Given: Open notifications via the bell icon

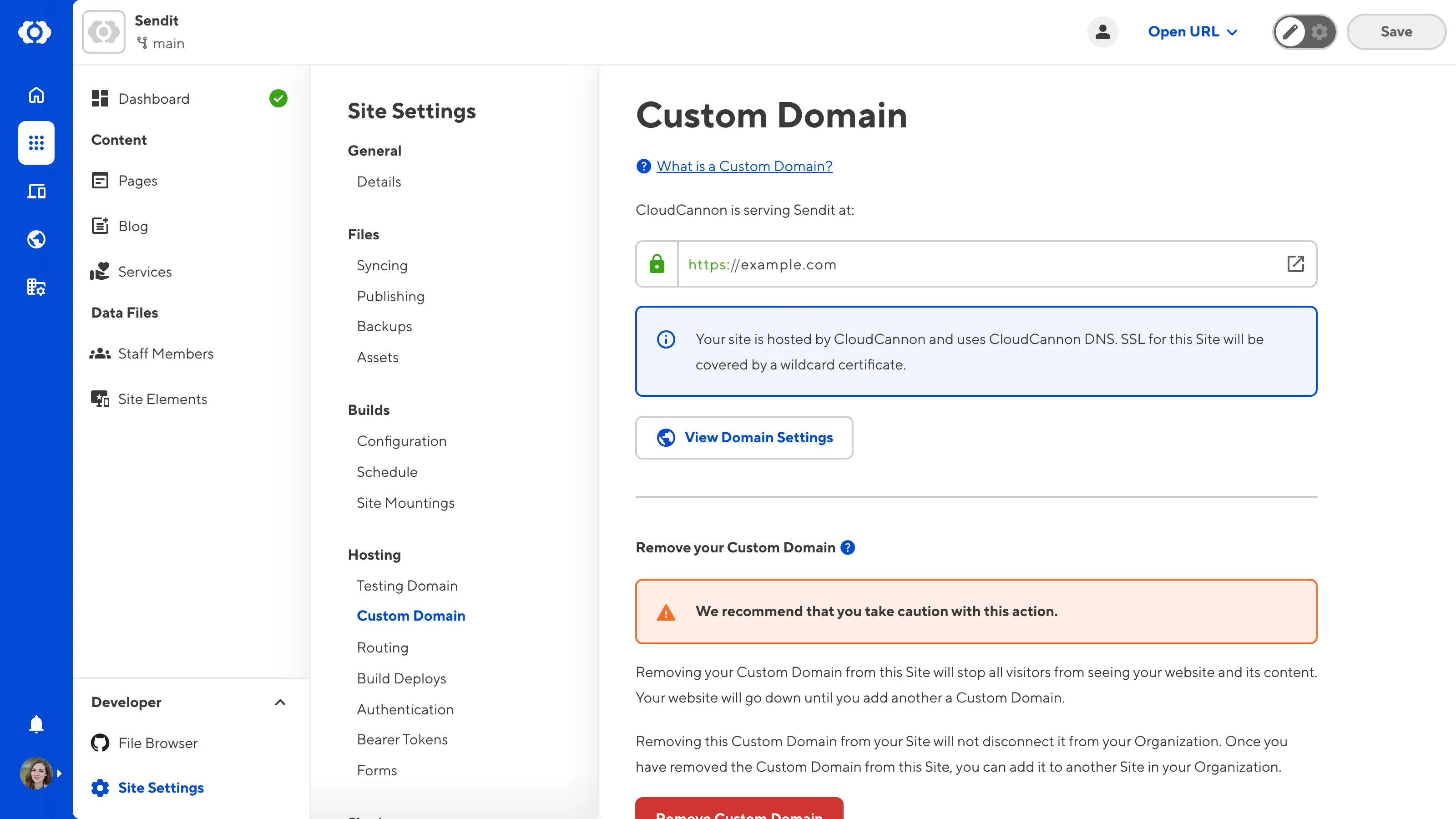Looking at the screenshot, I should 35,724.
